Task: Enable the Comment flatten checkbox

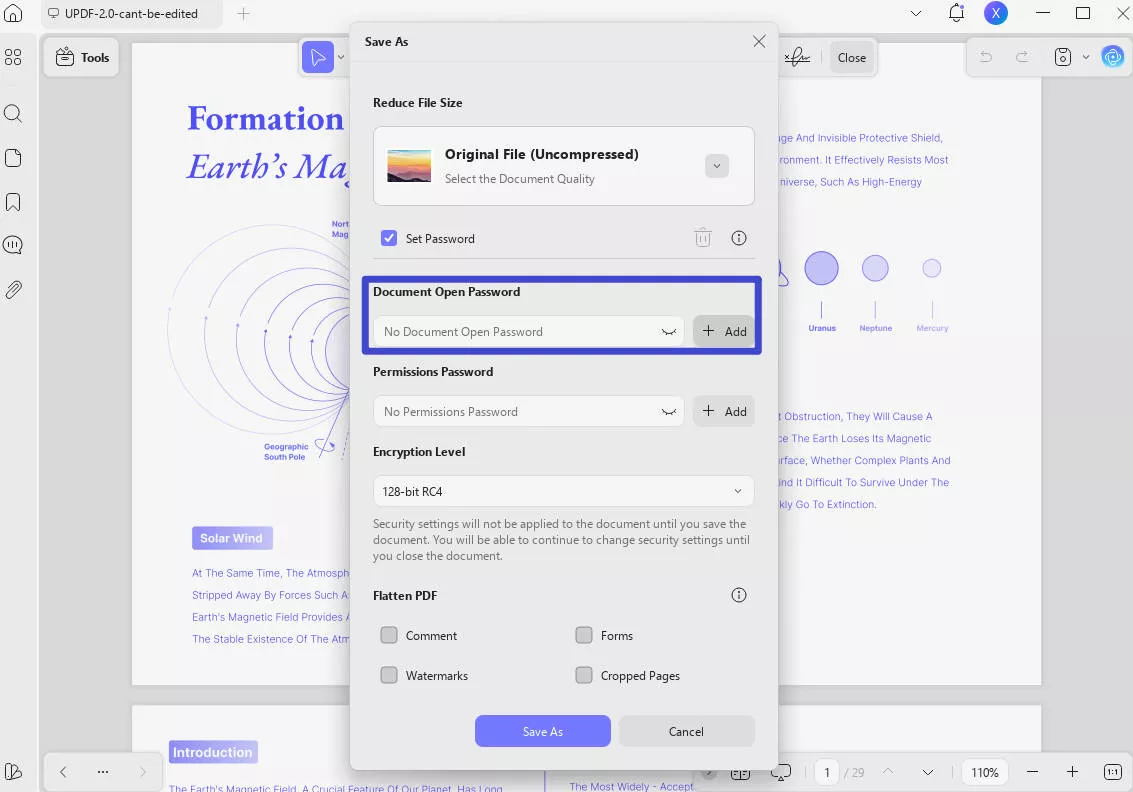Action: (x=389, y=635)
